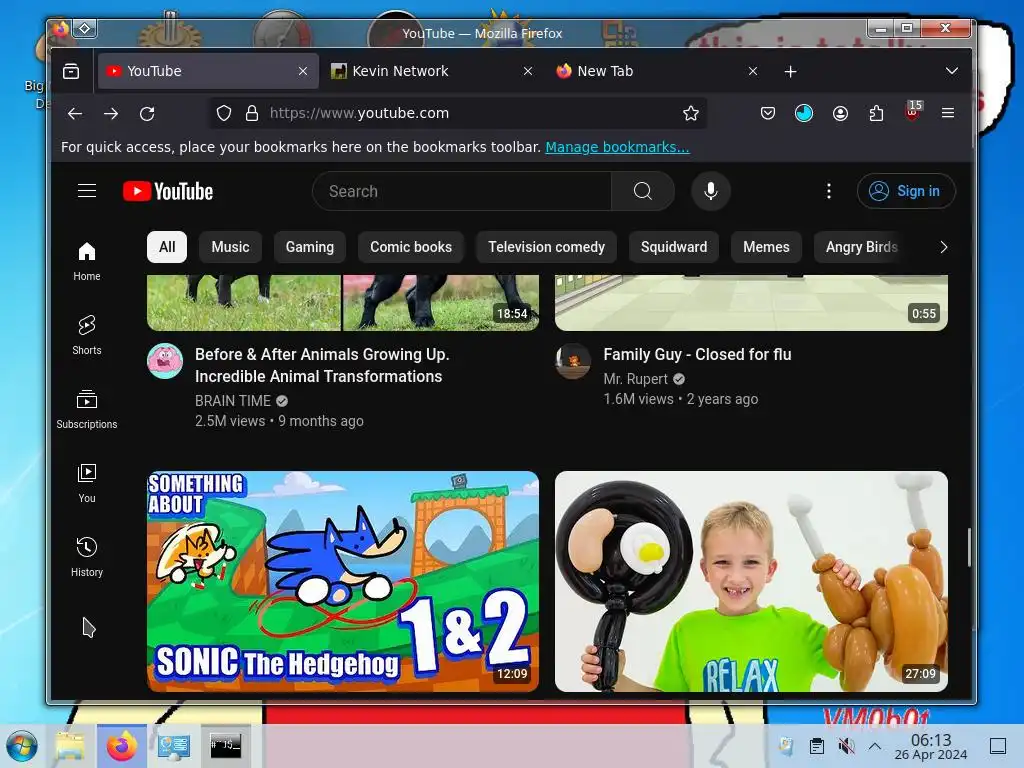Click the YouTube logo
The width and height of the screenshot is (1024, 768).
(168, 191)
